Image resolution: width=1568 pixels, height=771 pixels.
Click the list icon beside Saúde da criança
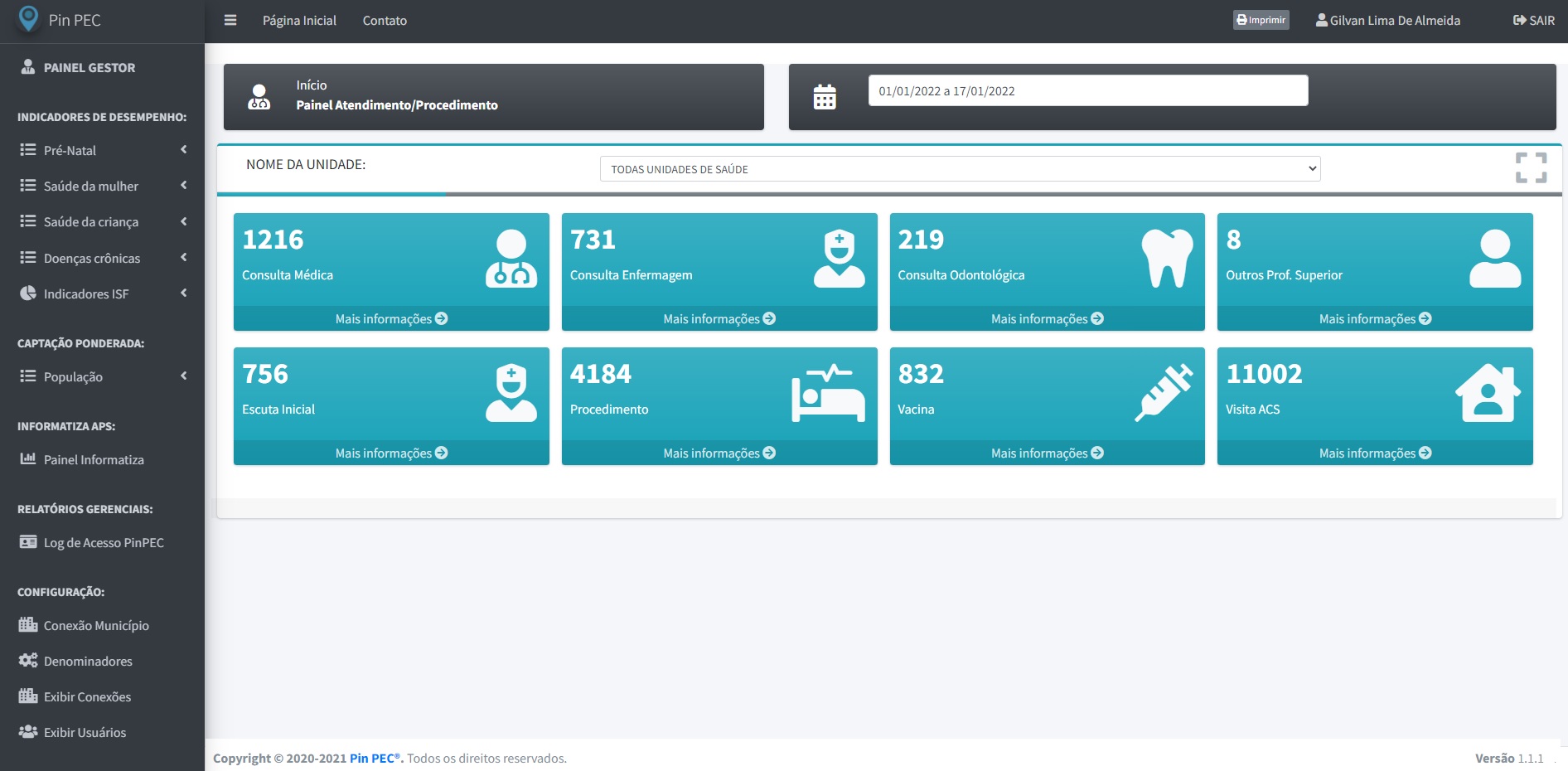click(28, 221)
